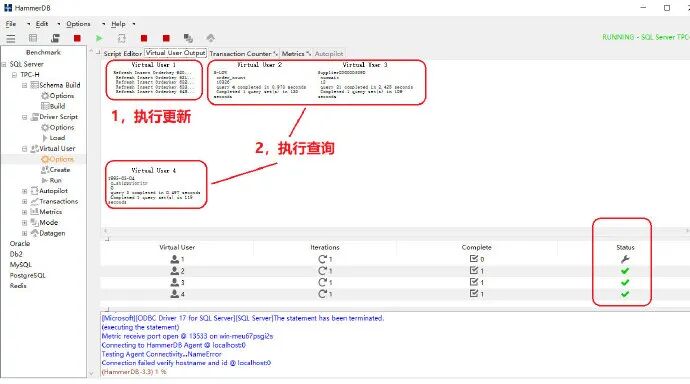Click the Virtual User 1 person icon
This screenshot has width=690, height=384.
[175, 259]
